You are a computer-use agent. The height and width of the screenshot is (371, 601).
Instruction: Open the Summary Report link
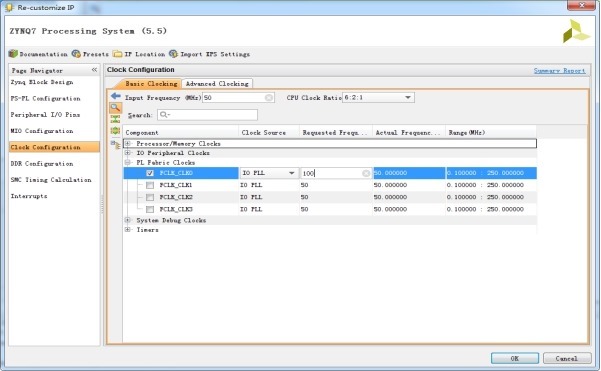click(x=560, y=71)
